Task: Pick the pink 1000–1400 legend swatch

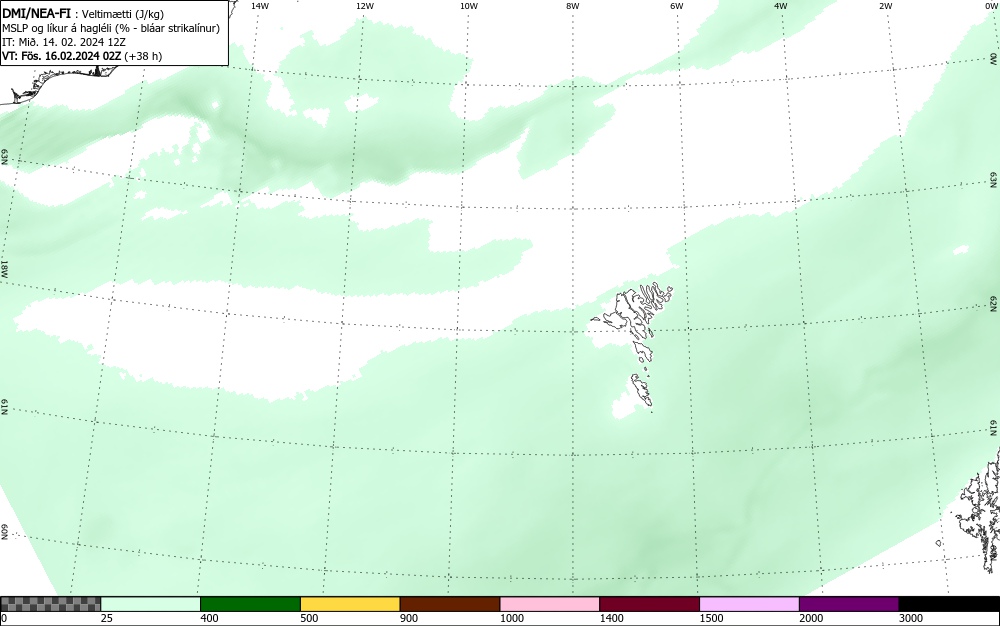Action: pyautogui.click(x=550, y=604)
